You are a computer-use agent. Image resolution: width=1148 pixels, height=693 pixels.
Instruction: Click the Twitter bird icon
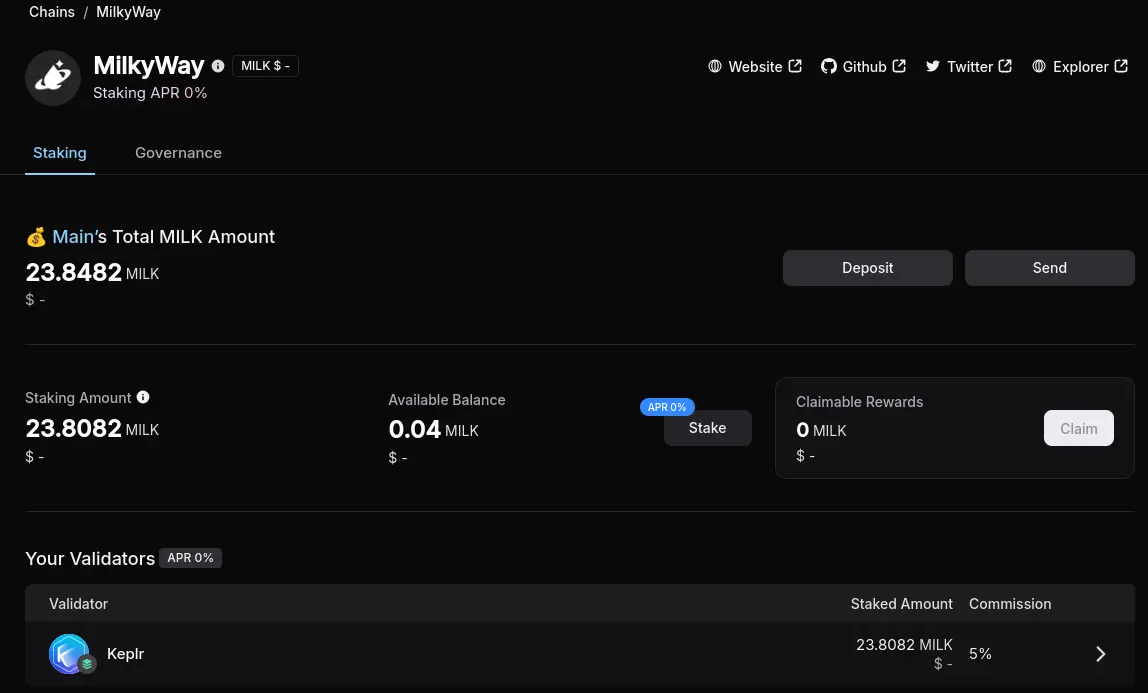click(x=932, y=67)
